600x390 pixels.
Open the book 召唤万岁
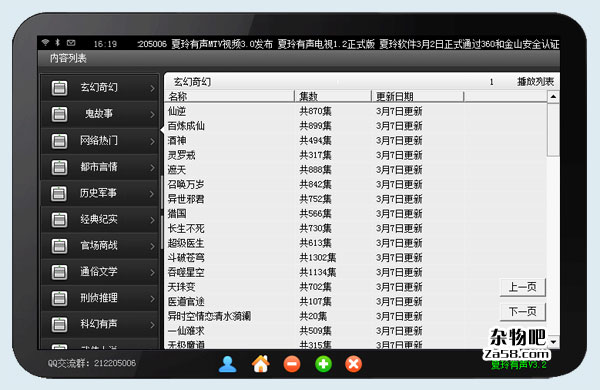point(186,184)
